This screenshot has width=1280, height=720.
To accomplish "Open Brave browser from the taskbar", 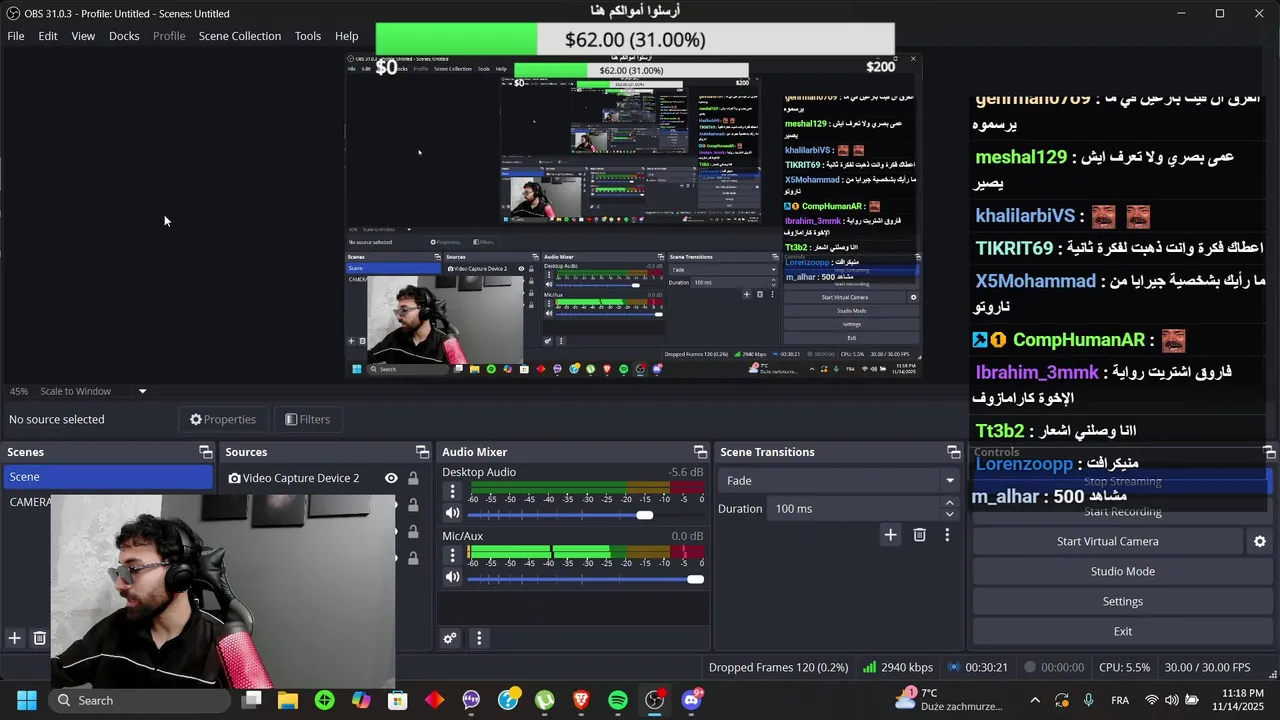I will pos(581,700).
